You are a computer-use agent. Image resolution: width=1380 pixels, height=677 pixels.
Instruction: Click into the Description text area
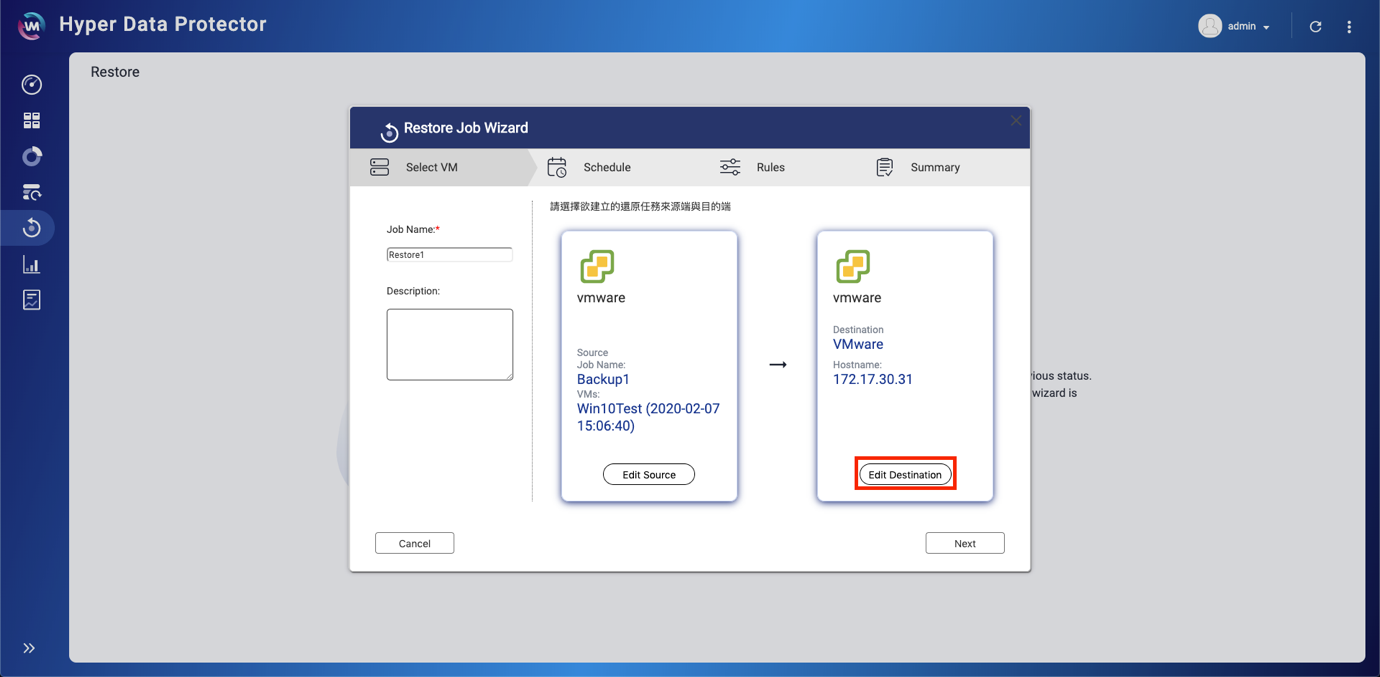(x=450, y=344)
